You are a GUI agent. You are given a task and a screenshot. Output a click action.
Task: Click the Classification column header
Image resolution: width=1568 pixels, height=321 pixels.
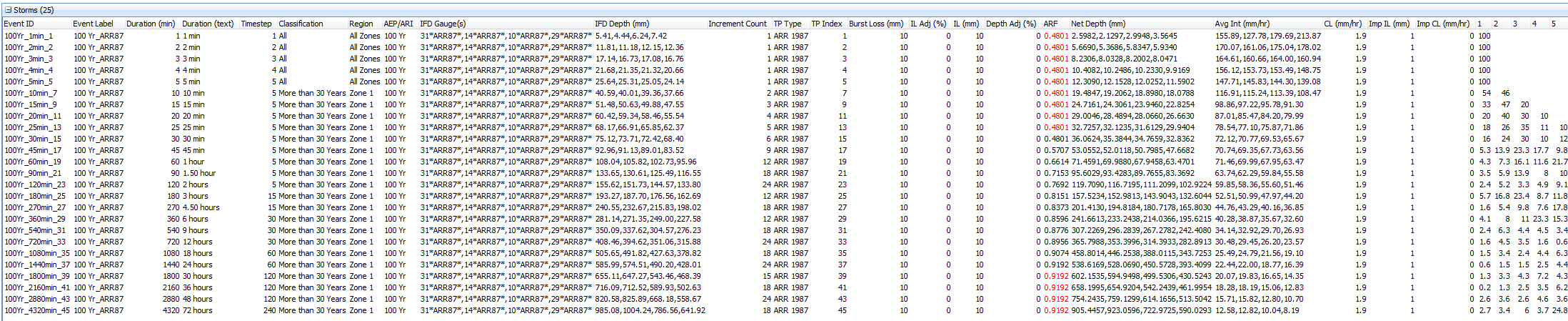coord(301,24)
